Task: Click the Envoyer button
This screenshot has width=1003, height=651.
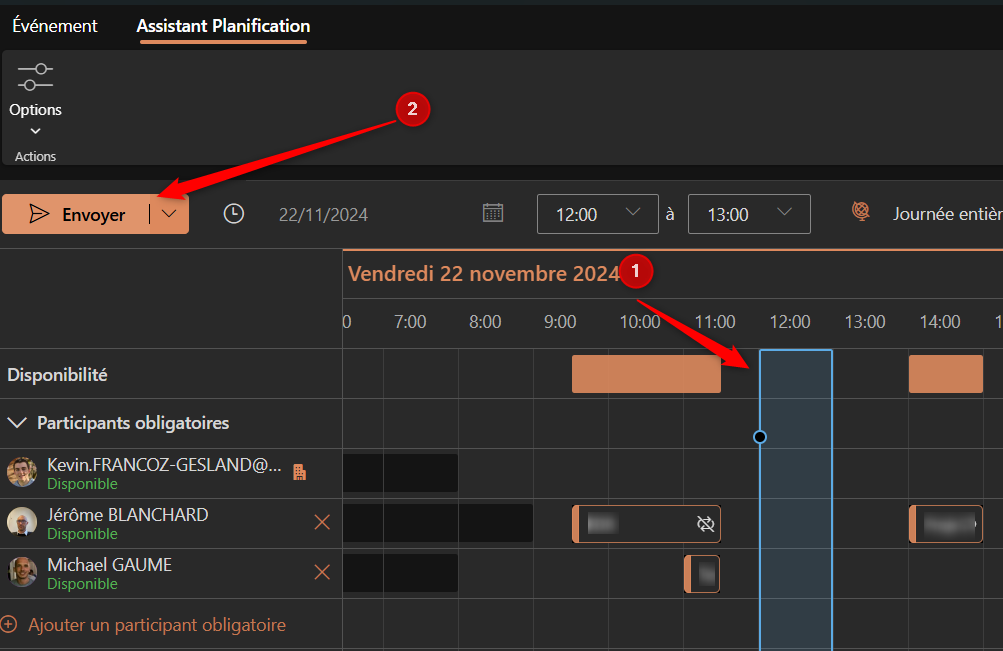Action: pos(78,214)
